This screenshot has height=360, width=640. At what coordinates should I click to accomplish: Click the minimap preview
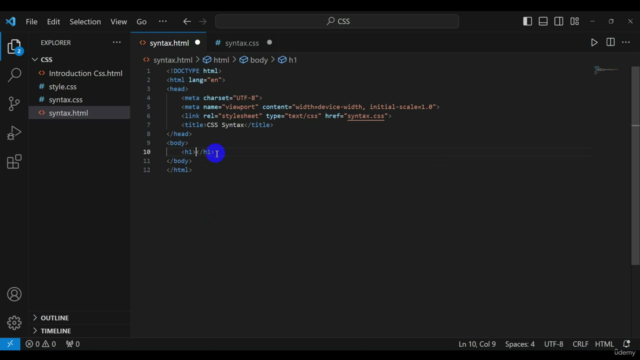point(606,70)
